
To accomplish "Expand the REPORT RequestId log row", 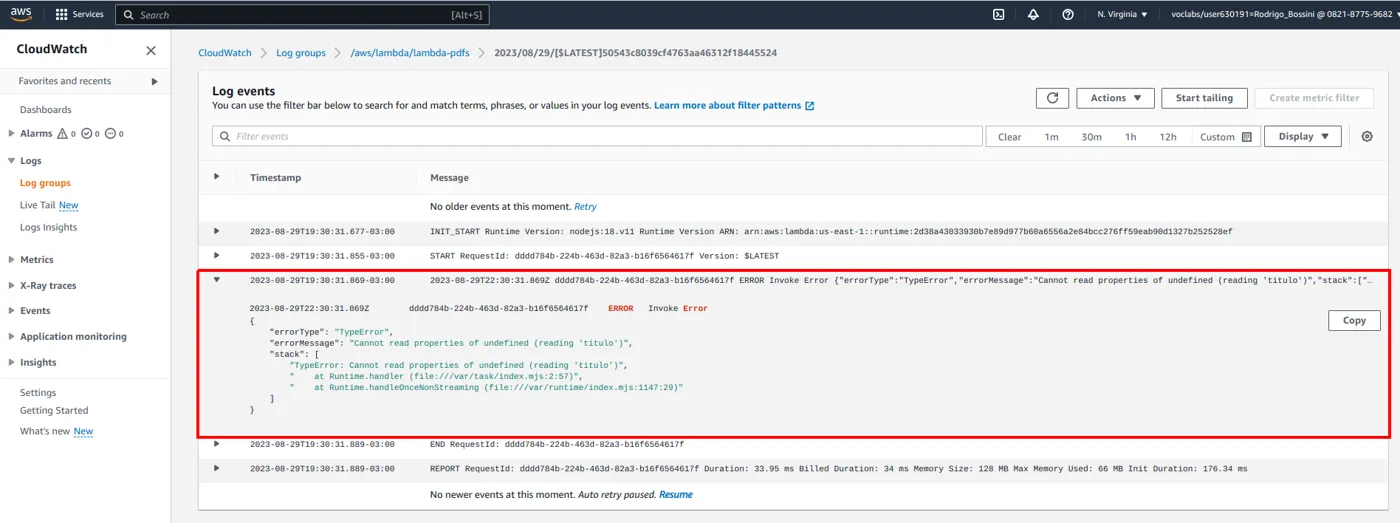I will click(x=216, y=468).
